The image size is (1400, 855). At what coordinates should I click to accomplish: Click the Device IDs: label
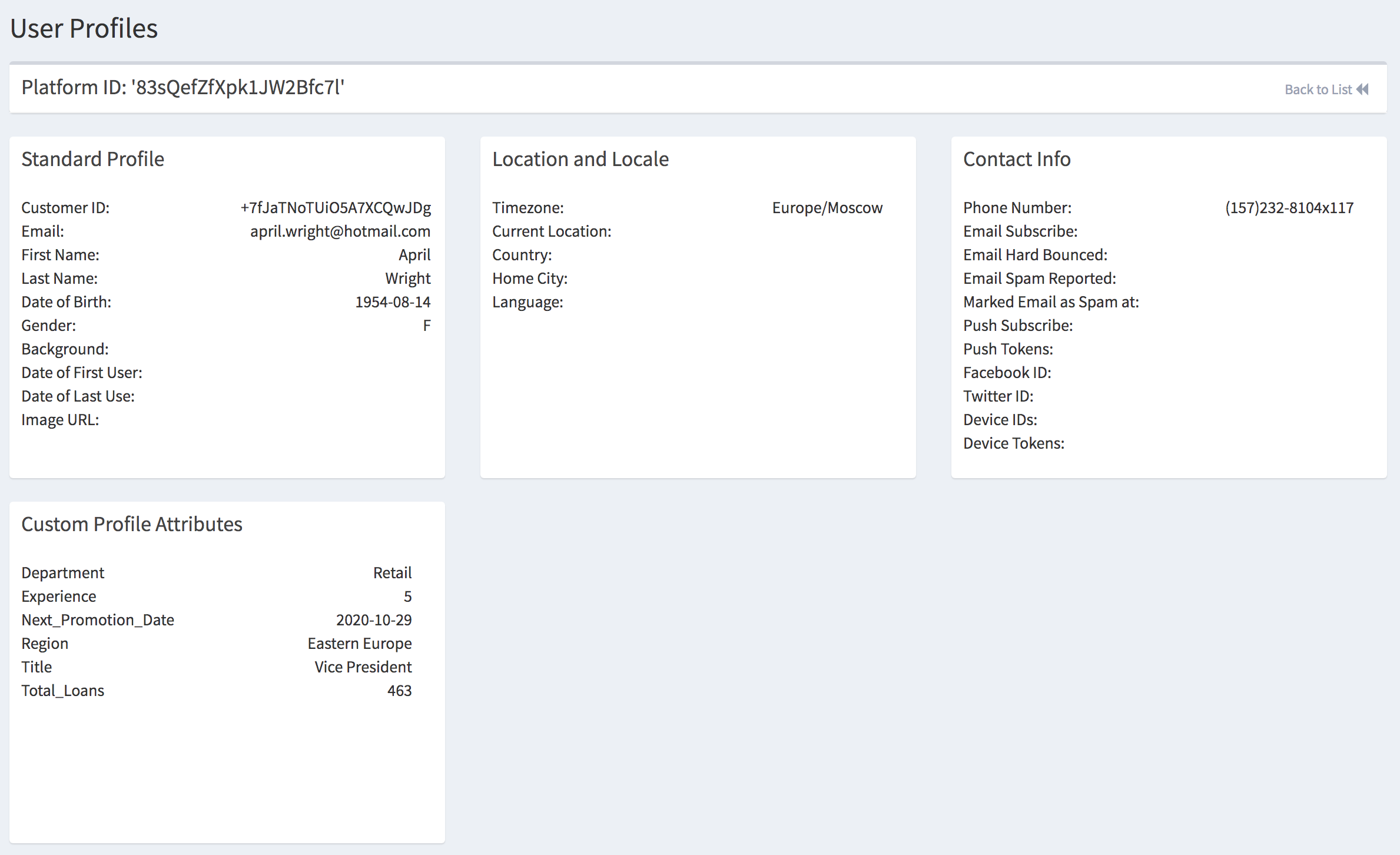coord(1000,420)
